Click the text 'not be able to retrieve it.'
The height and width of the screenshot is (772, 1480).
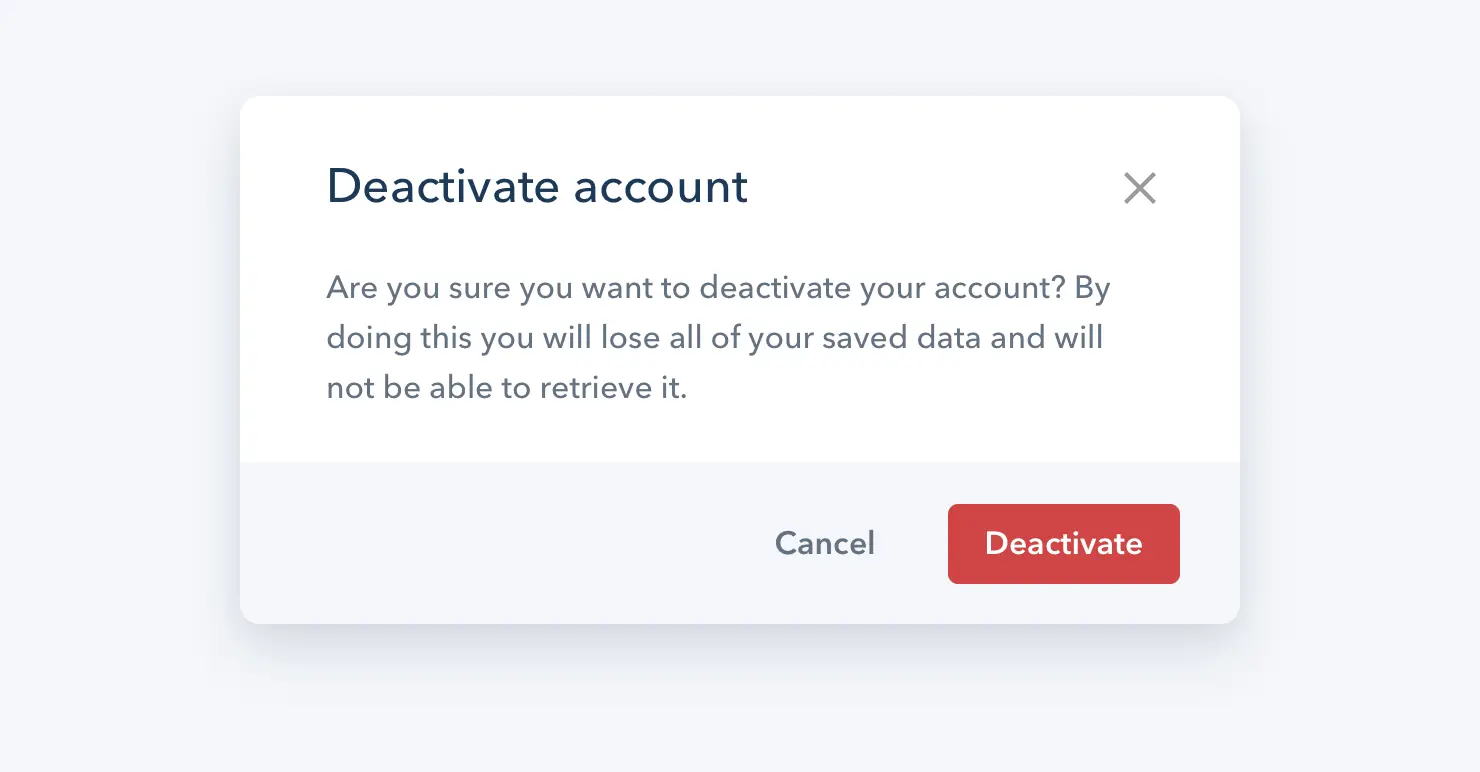[x=507, y=387]
